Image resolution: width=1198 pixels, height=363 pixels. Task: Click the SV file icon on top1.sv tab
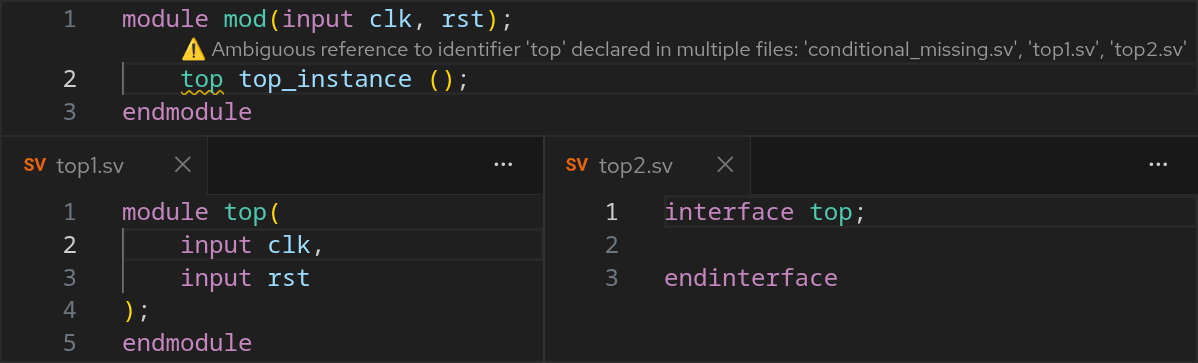click(34, 165)
